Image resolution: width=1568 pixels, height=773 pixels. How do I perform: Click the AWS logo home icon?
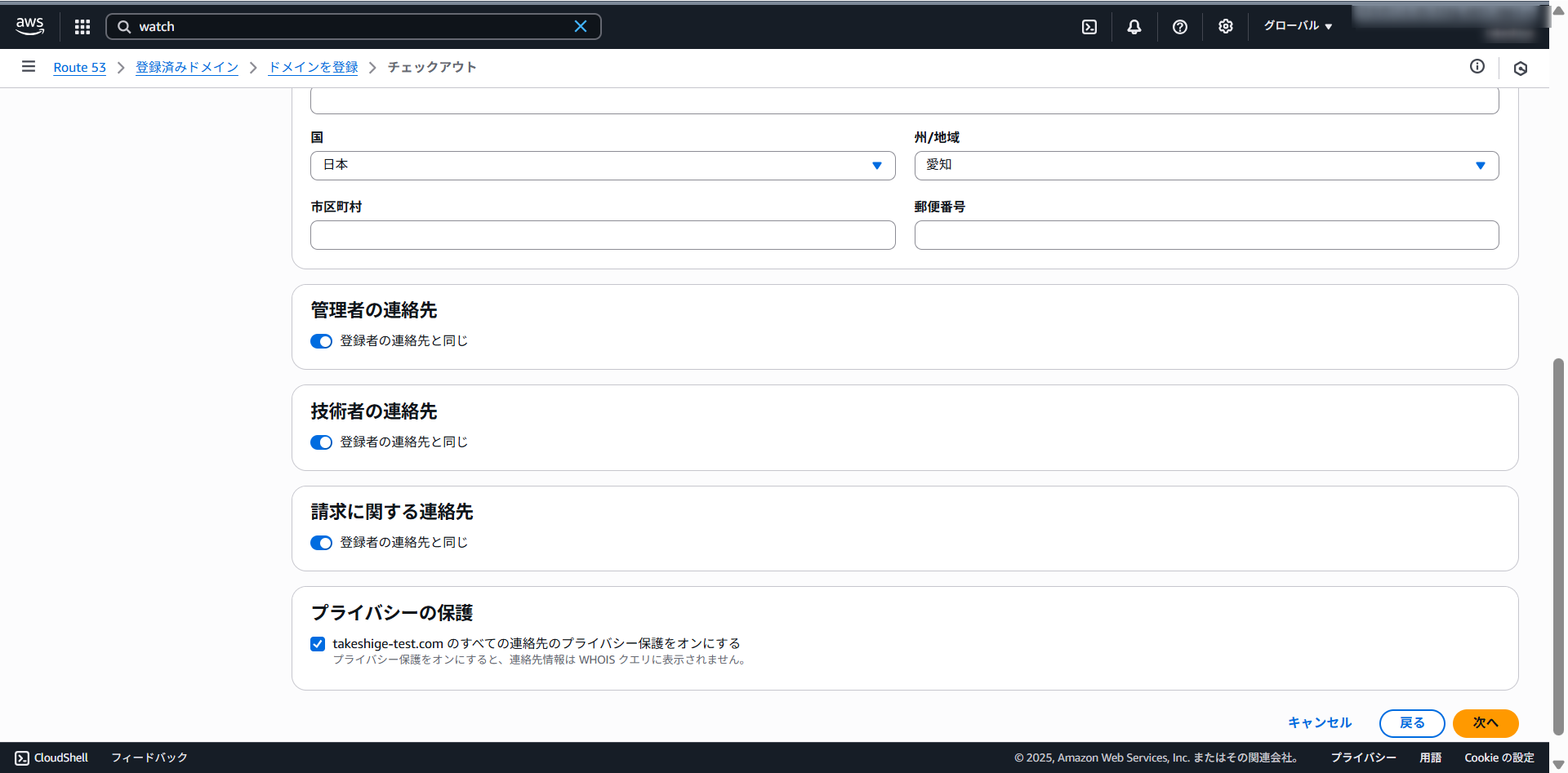click(x=30, y=26)
